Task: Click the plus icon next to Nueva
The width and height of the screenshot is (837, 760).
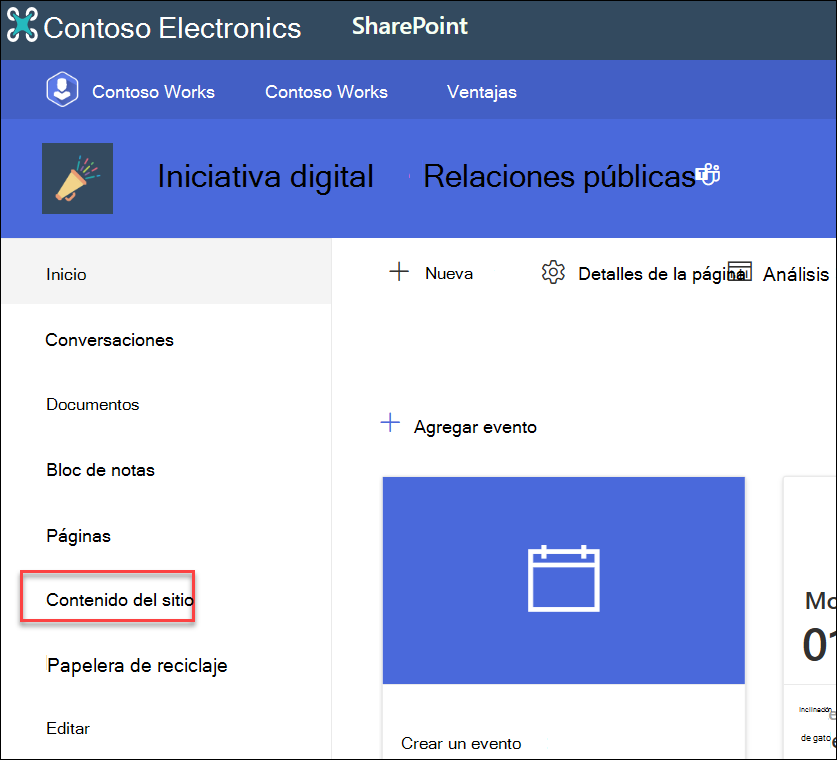Action: coord(399,272)
